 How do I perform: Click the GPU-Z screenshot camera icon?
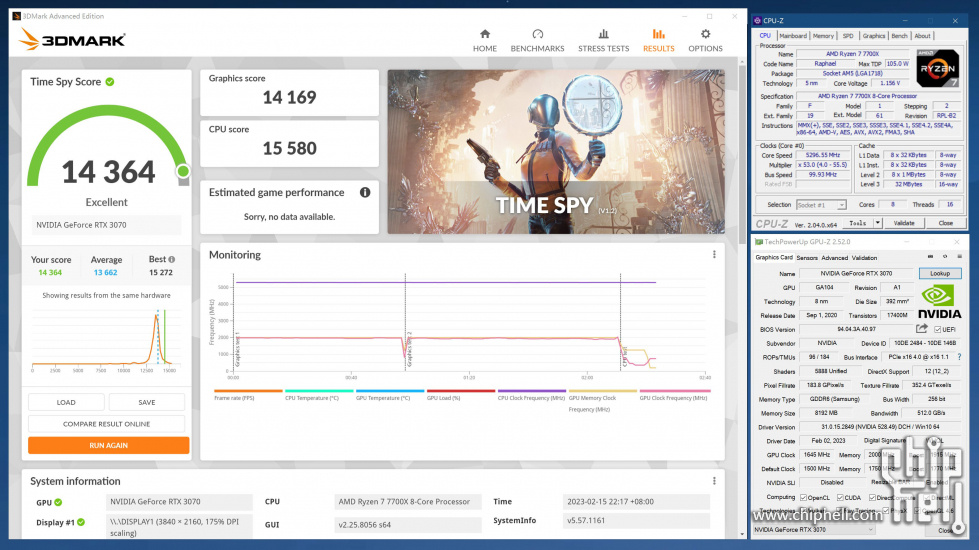pyautogui.click(x=930, y=257)
